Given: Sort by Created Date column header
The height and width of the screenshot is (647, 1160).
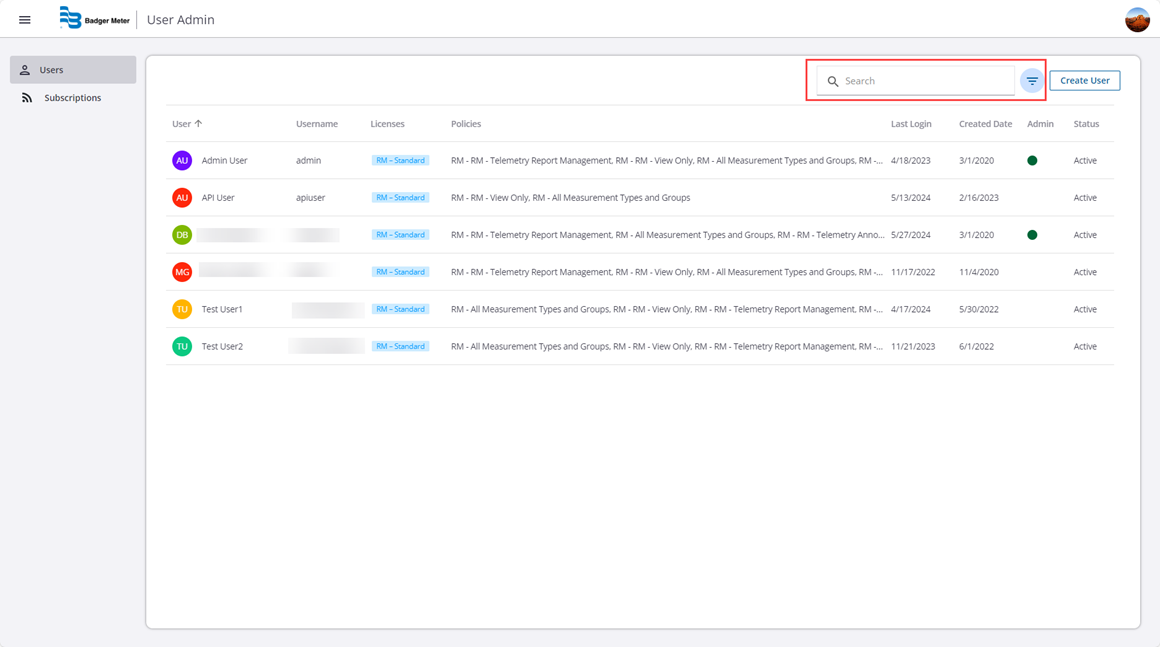Looking at the screenshot, I should (985, 124).
